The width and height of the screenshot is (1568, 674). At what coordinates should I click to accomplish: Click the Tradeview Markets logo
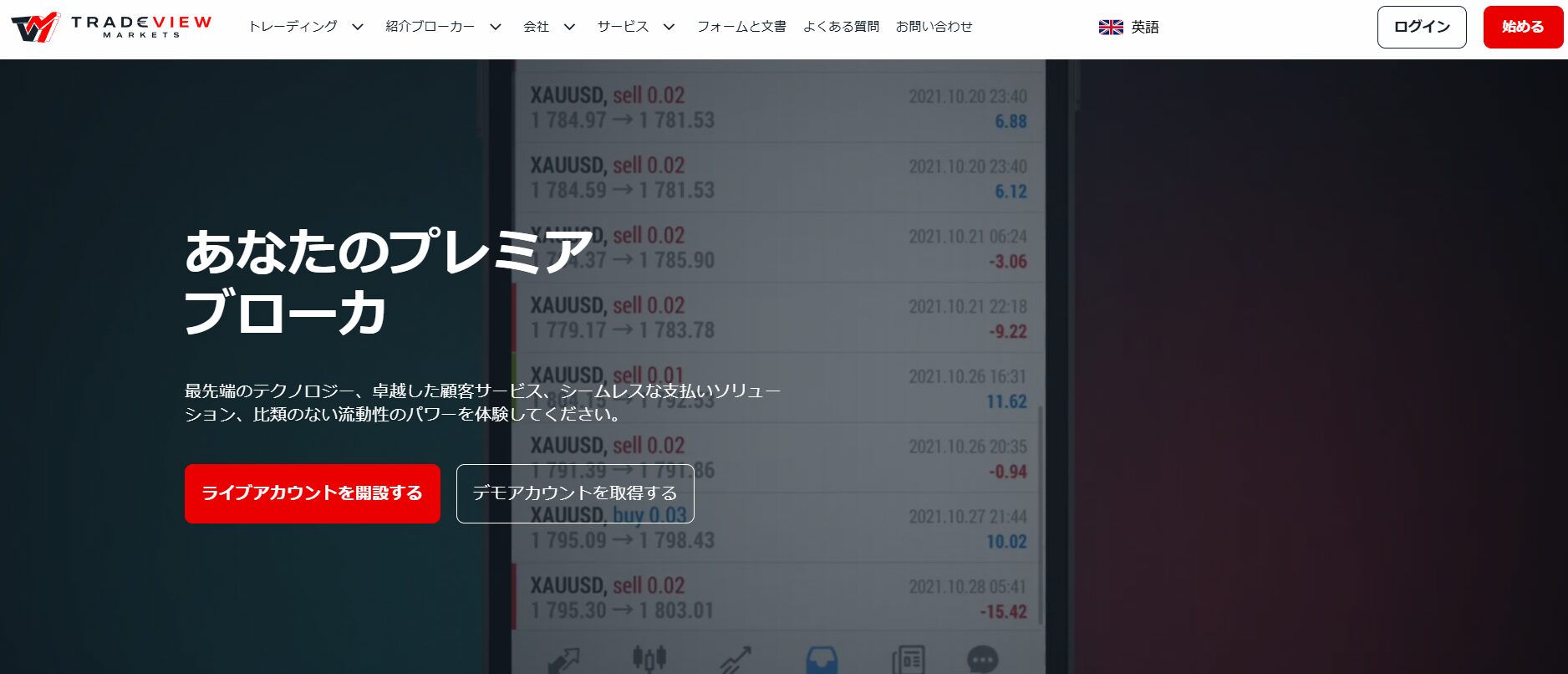pyautogui.click(x=111, y=27)
